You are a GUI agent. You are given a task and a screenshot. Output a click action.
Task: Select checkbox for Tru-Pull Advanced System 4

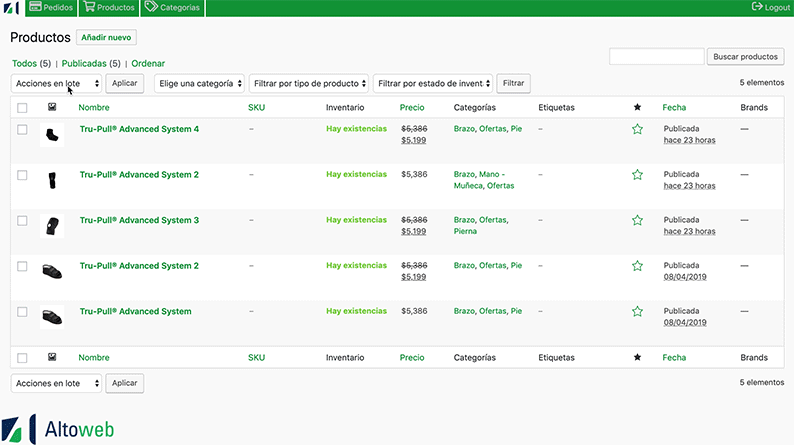pos(22,130)
